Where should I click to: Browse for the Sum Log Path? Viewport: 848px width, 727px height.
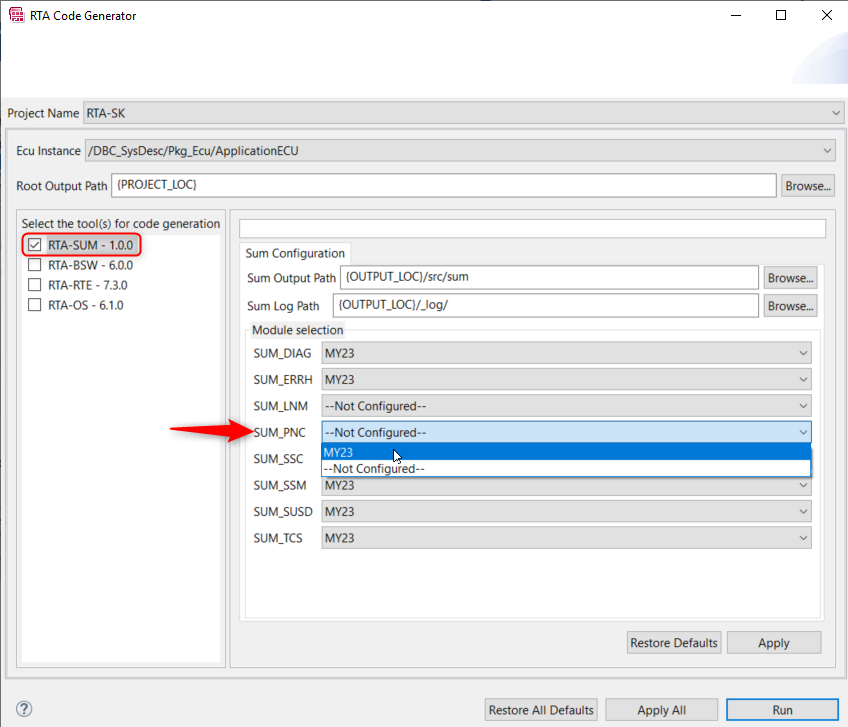[790, 306]
